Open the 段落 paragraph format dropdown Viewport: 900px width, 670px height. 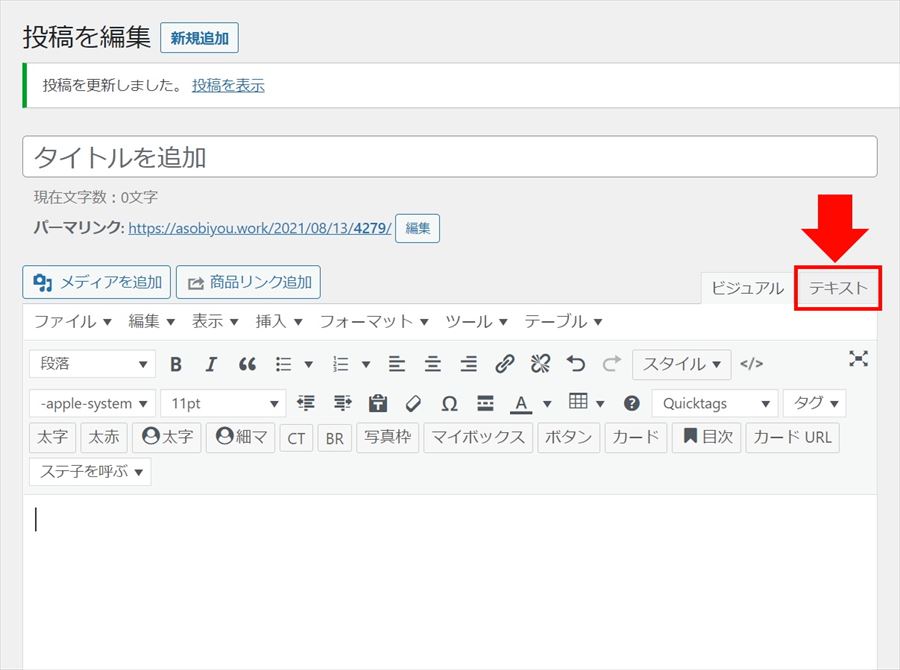coord(93,364)
